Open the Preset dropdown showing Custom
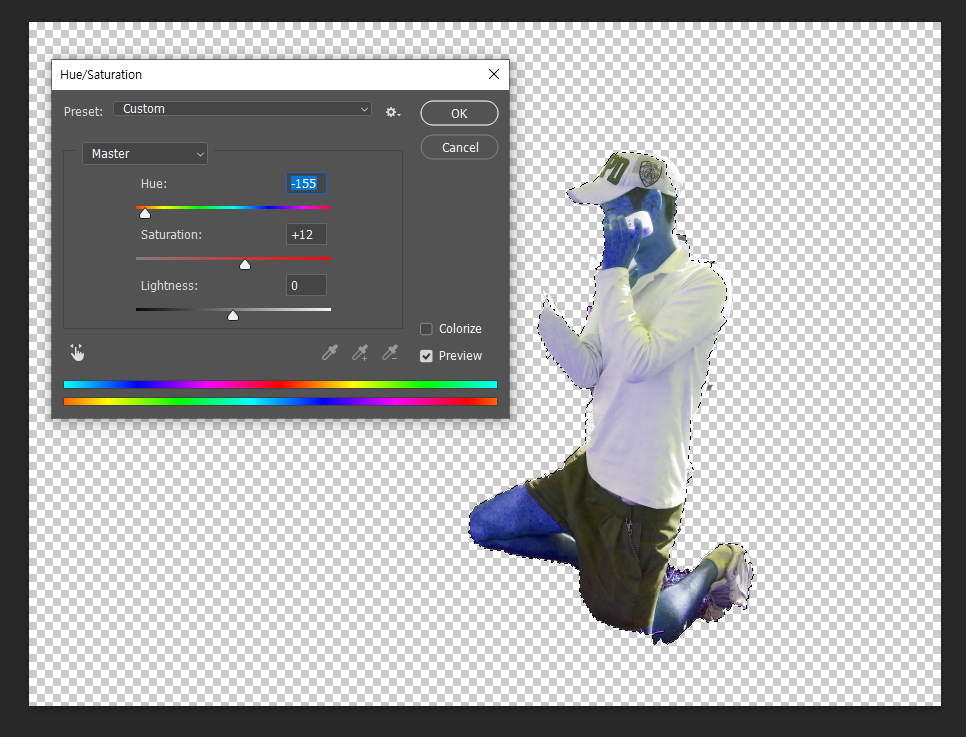Viewport: 966px width, 737px height. [x=243, y=109]
